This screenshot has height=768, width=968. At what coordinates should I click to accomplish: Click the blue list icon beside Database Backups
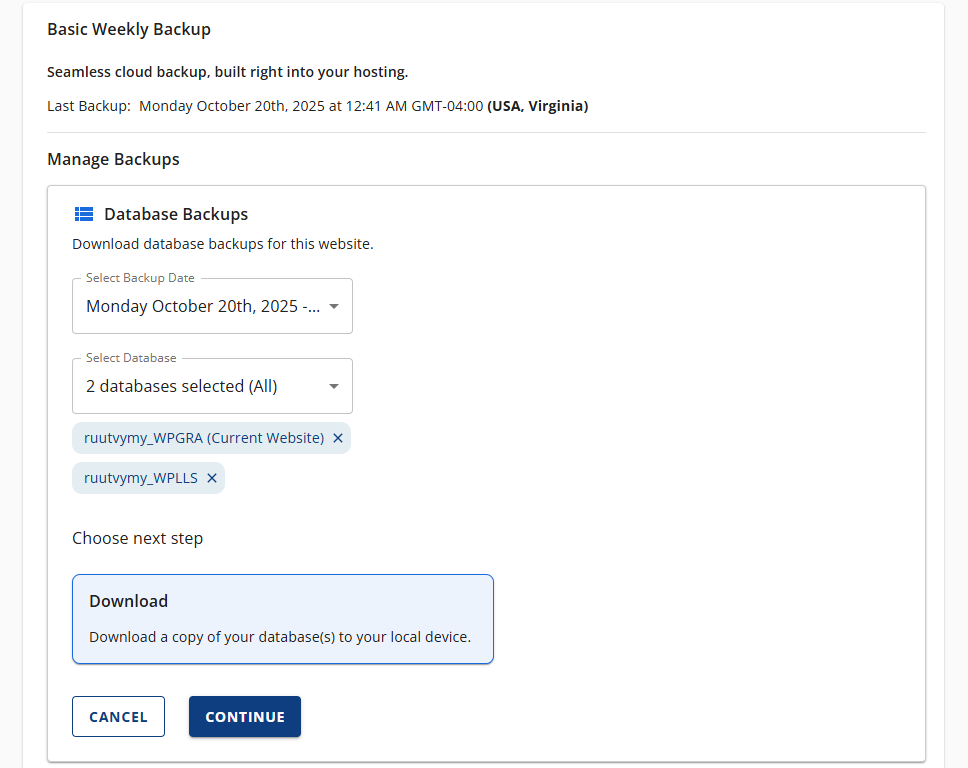(84, 213)
